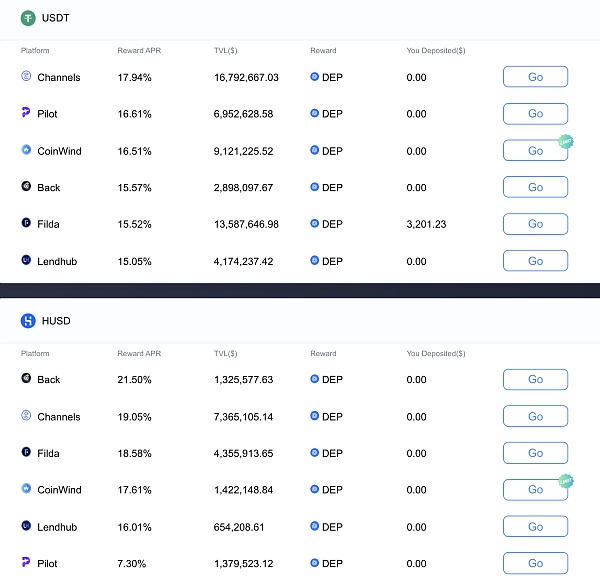Click the DEP reward icon in HUSD Back row
The height and width of the screenshot is (583, 600).
coord(315,379)
